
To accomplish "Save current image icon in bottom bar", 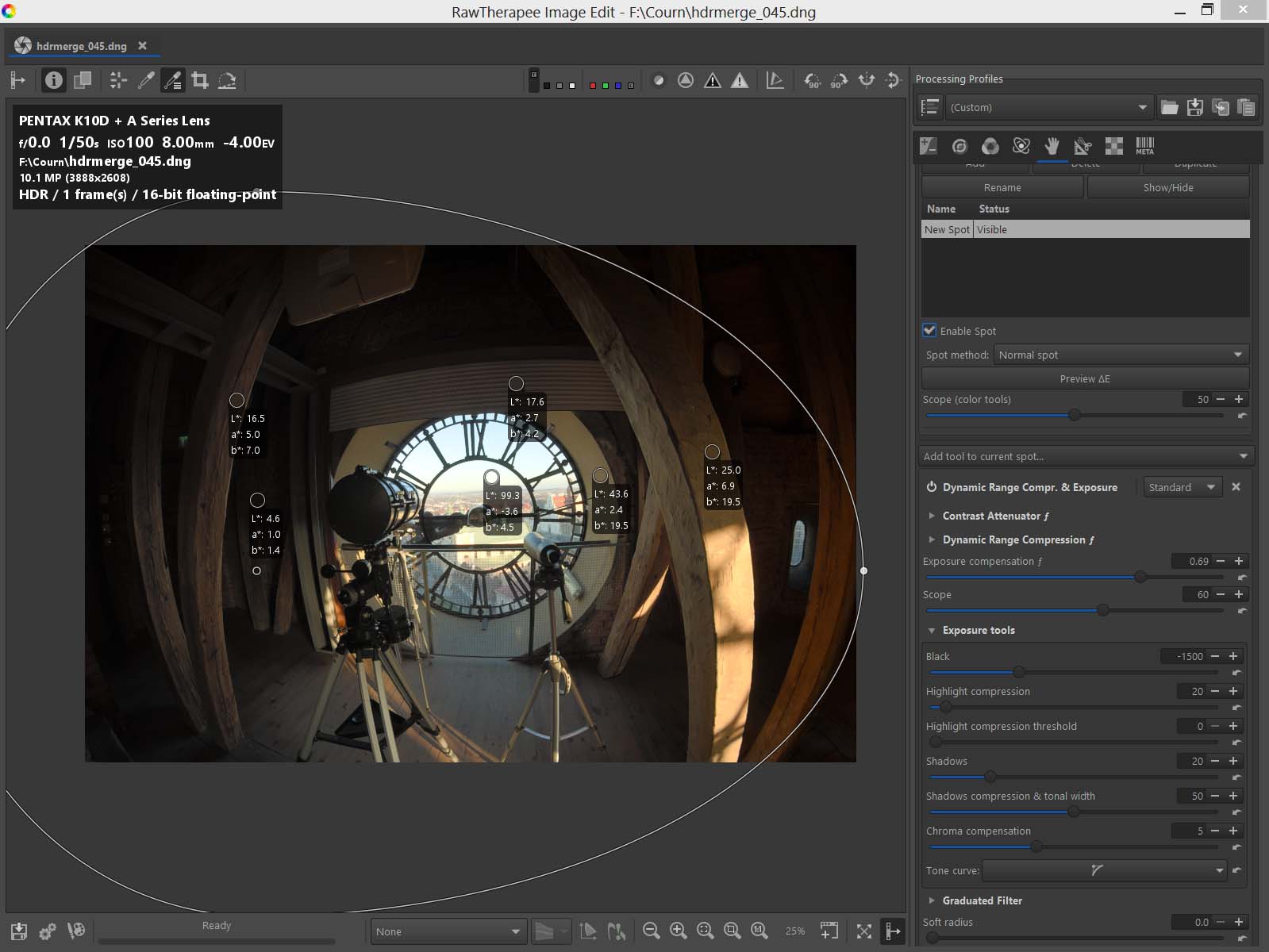I will coord(19,931).
